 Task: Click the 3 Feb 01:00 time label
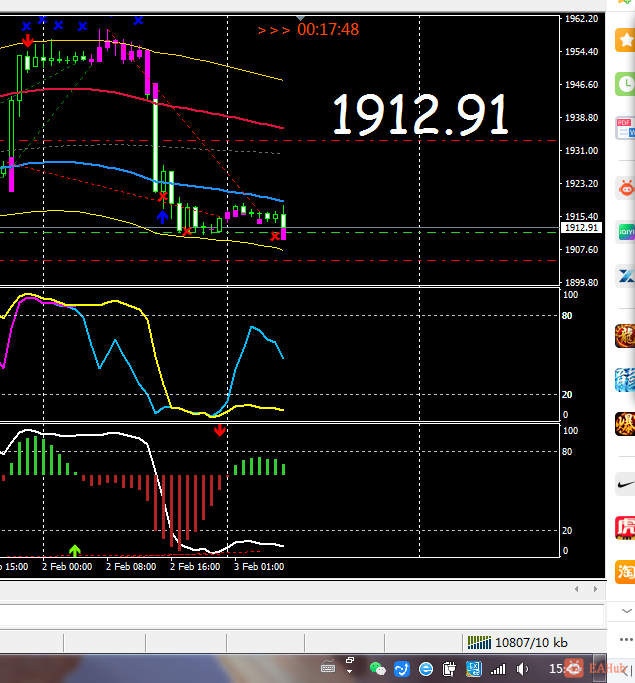pyautogui.click(x=259, y=566)
